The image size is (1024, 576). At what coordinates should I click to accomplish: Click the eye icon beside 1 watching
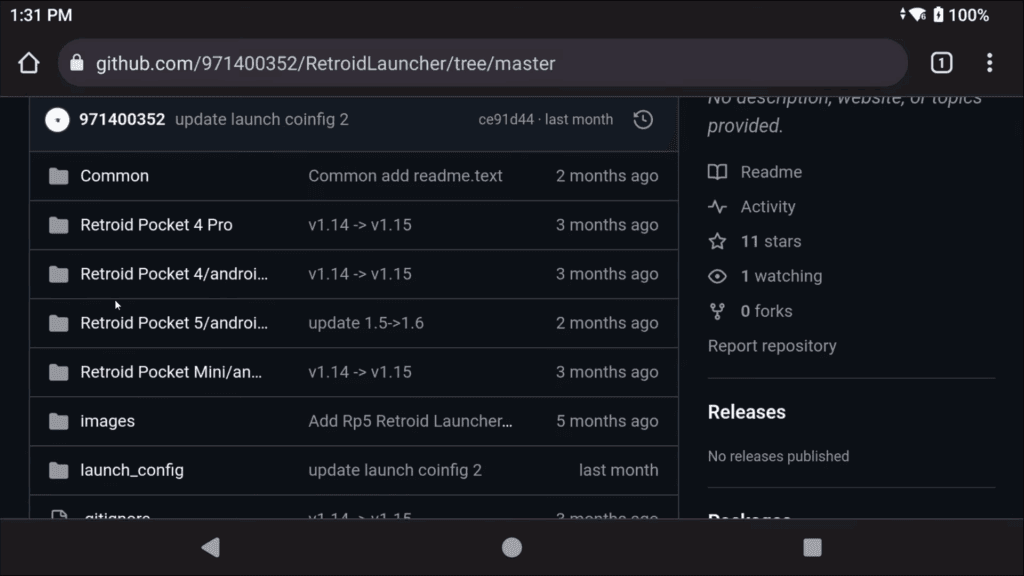click(x=717, y=276)
